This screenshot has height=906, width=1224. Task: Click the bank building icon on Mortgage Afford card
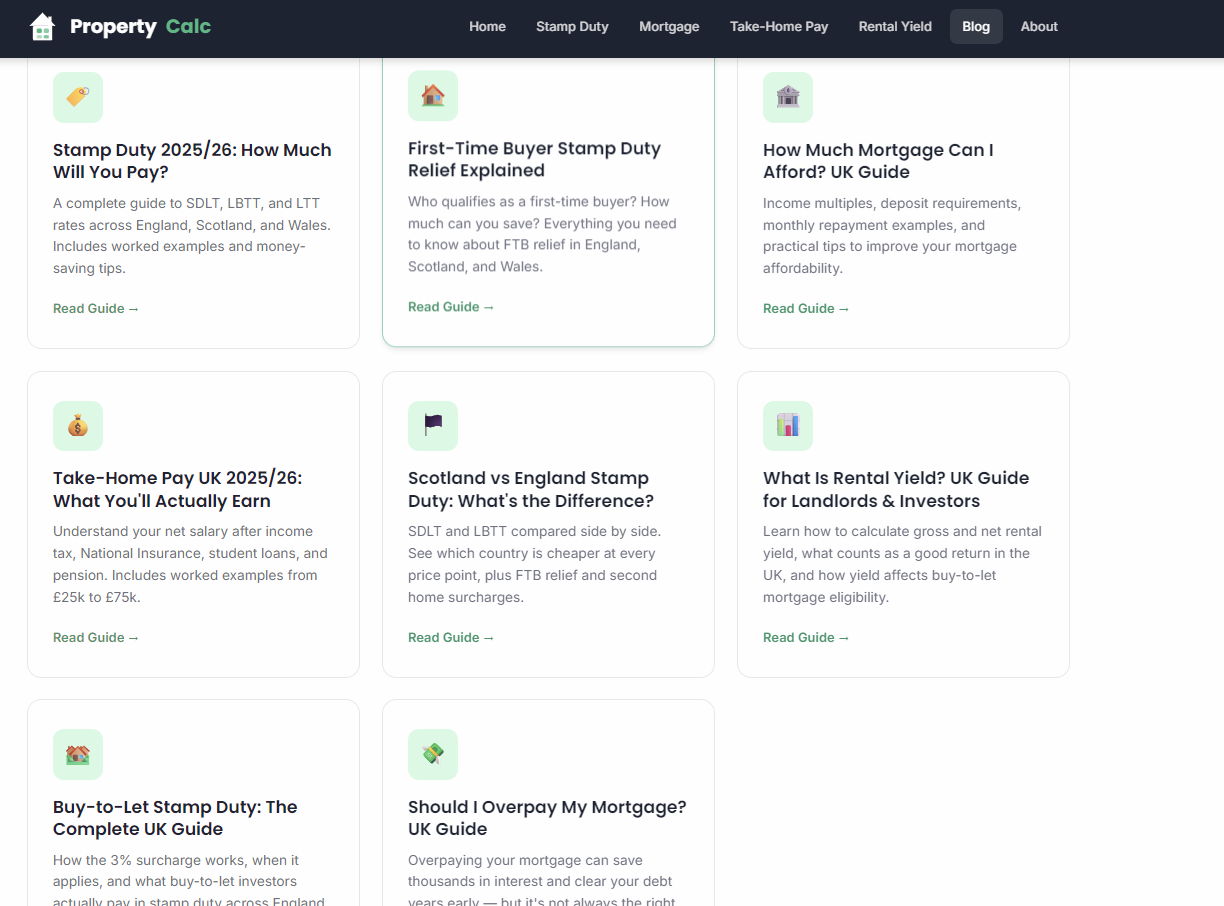click(x=788, y=97)
